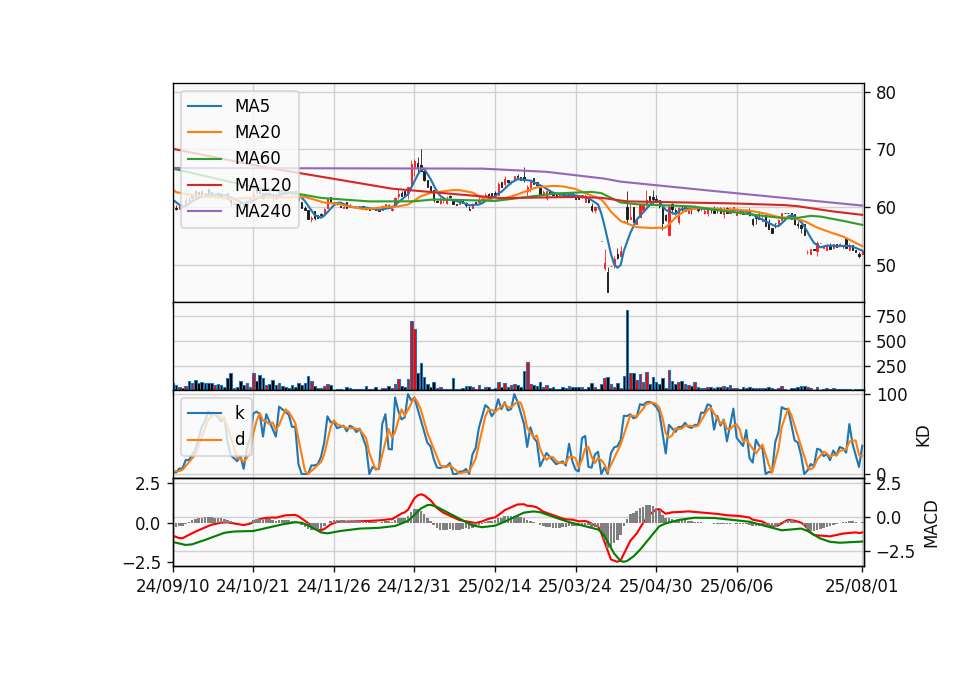Viewport: 960px width, 690px height.
Task: Click the 24/10/21 date axis label
Action: click(x=253, y=586)
